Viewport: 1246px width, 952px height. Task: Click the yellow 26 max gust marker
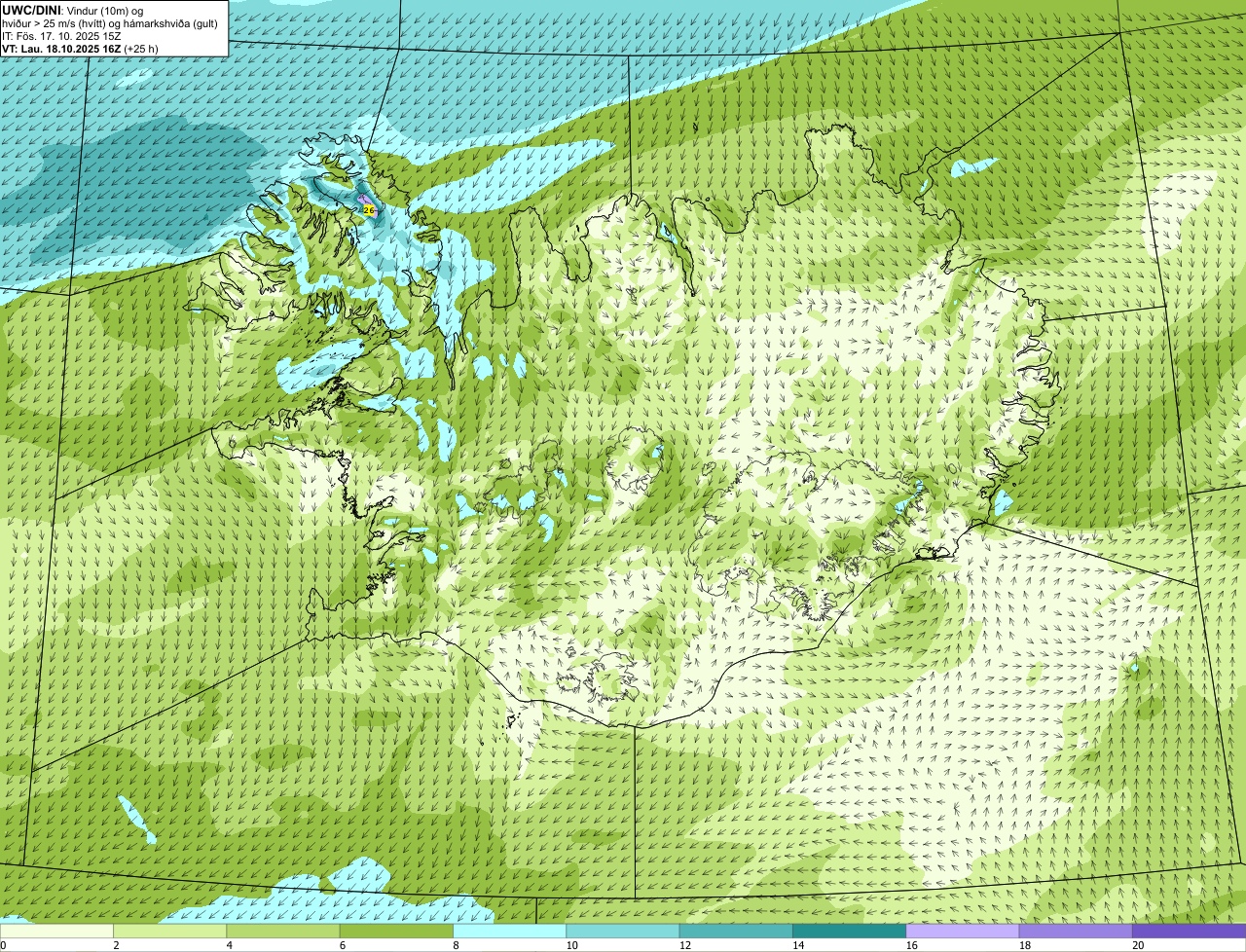point(368,209)
